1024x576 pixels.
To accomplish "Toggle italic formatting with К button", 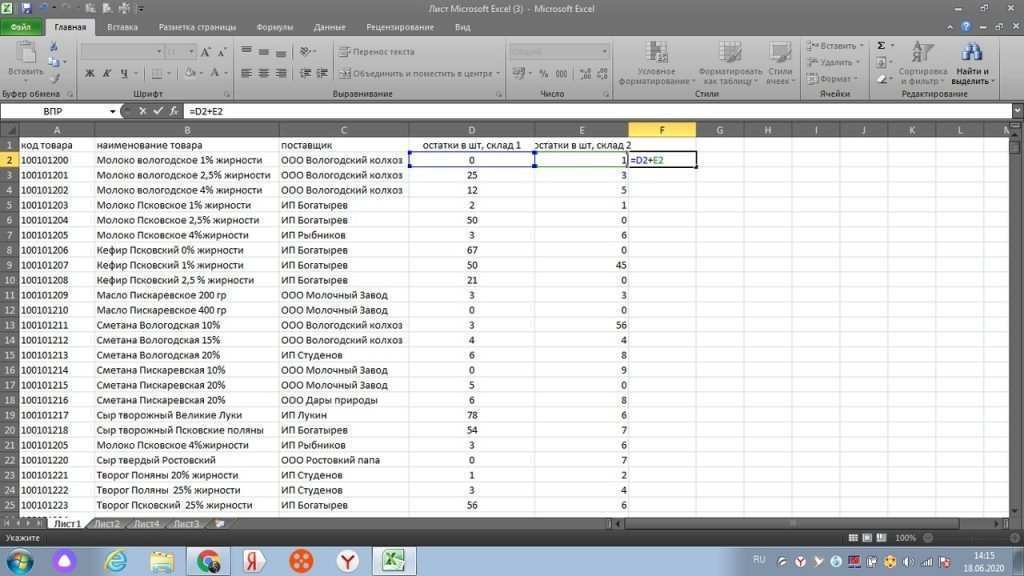I will (x=106, y=73).
